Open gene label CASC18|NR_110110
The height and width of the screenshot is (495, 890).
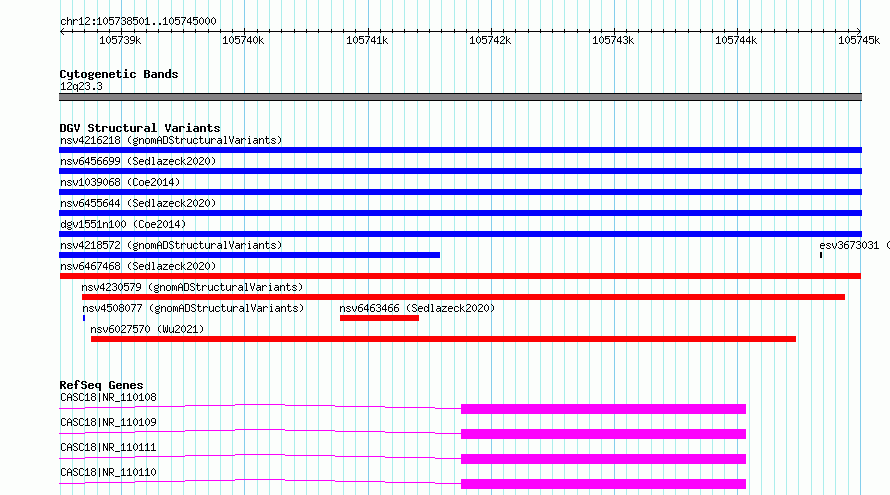pos(108,472)
